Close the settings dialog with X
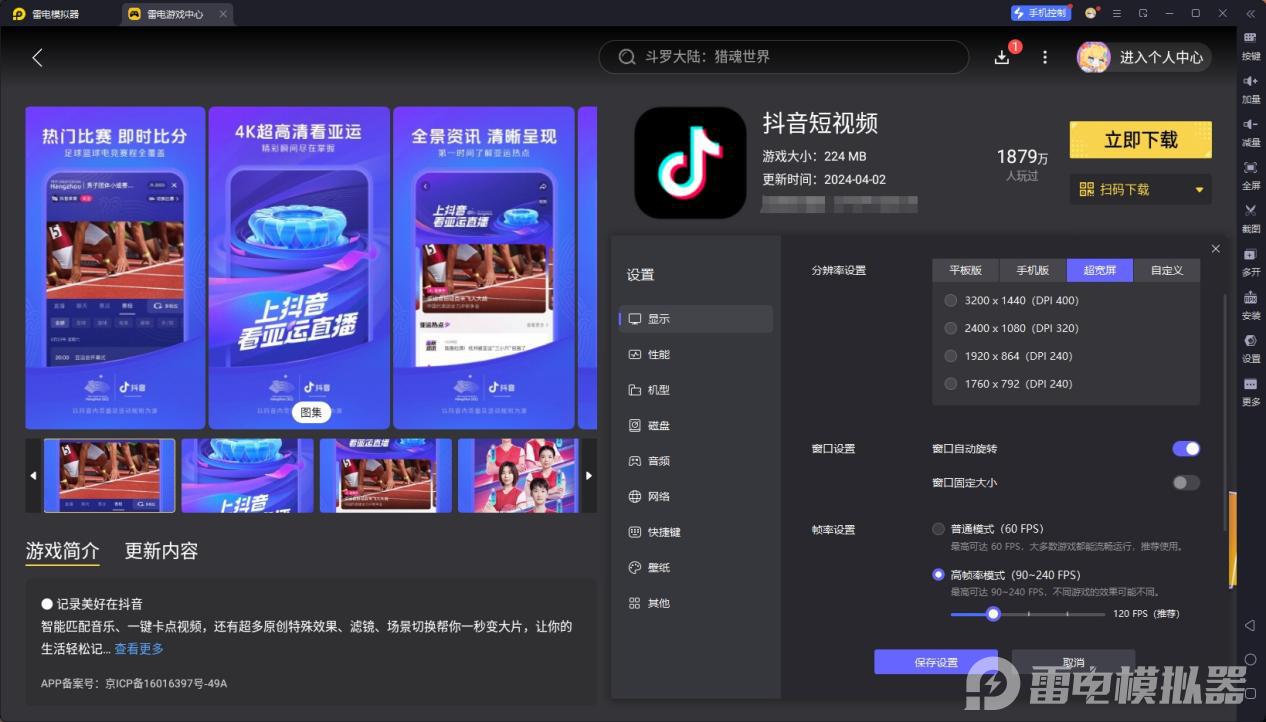1266x722 pixels. pyautogui.click(x=1215, y=248)
